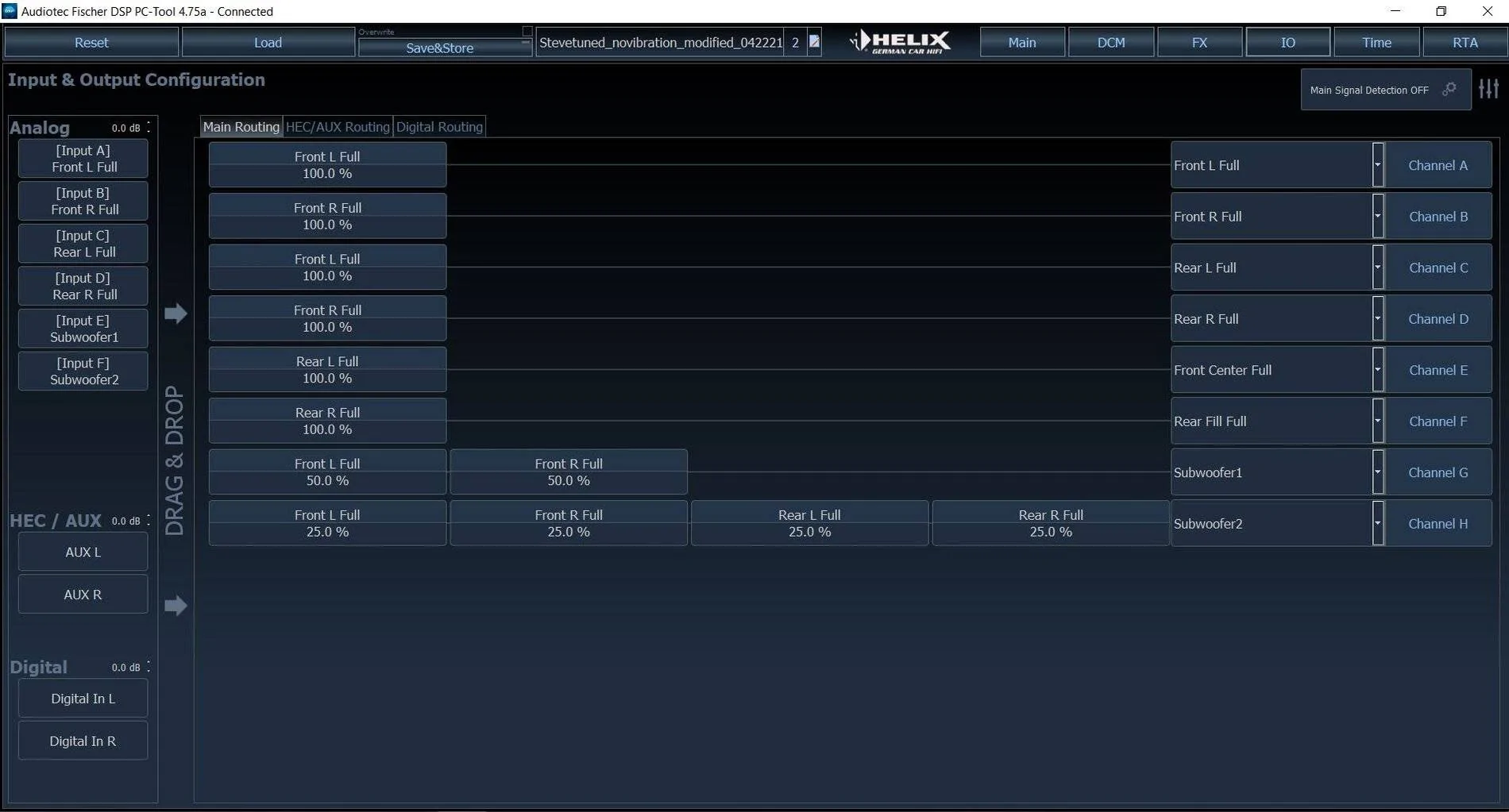Switch to the Main Routing tab
This screenshot has width=1509, height=812.
241,127
